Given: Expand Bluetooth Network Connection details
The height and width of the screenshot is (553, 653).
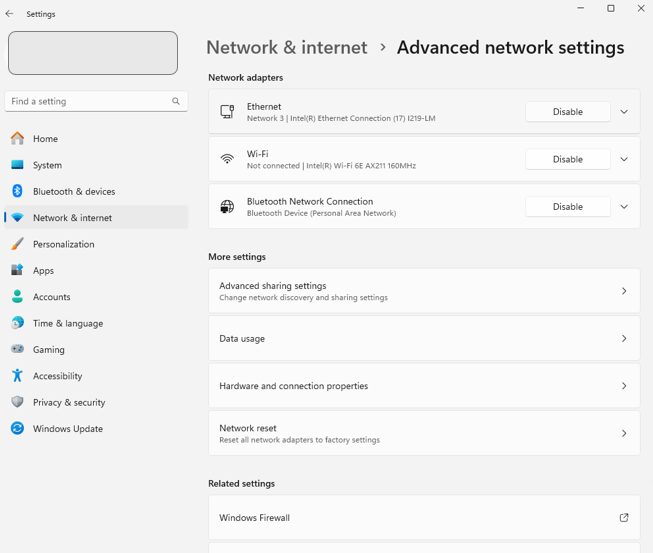Looking at the screenshot, I should (x=624, y=207).
